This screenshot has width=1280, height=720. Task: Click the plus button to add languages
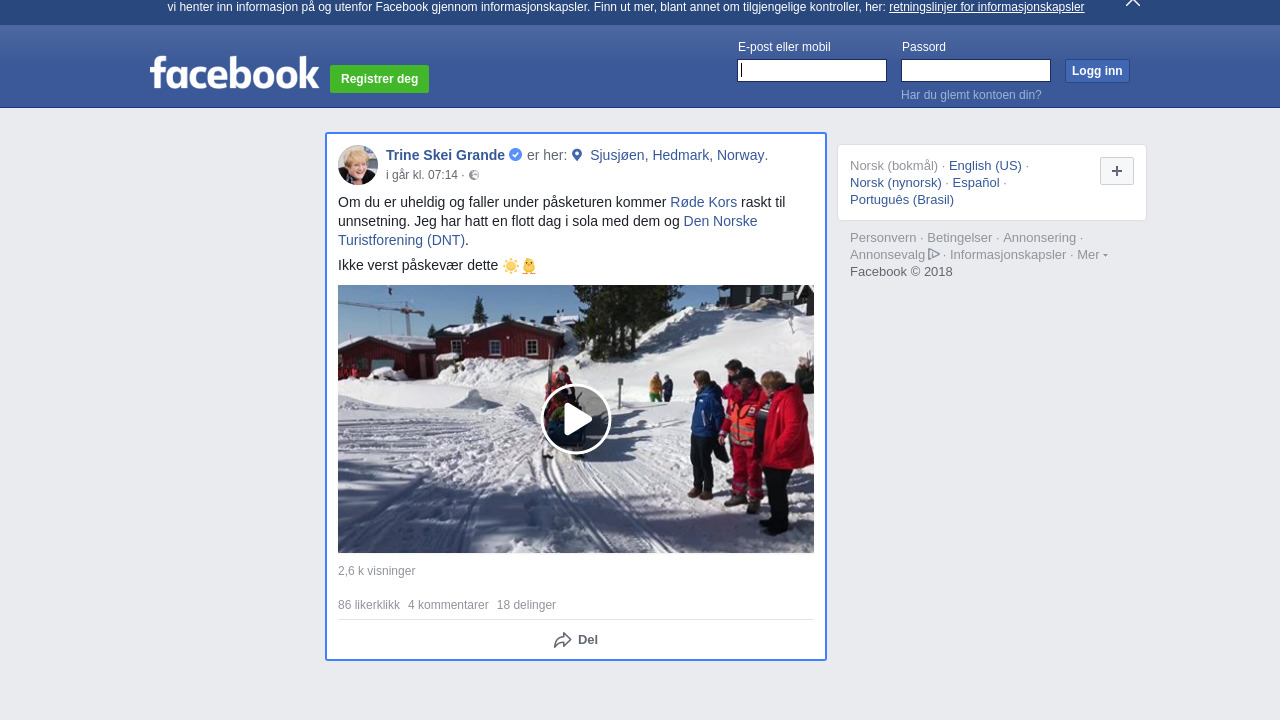pos(1117,171)
